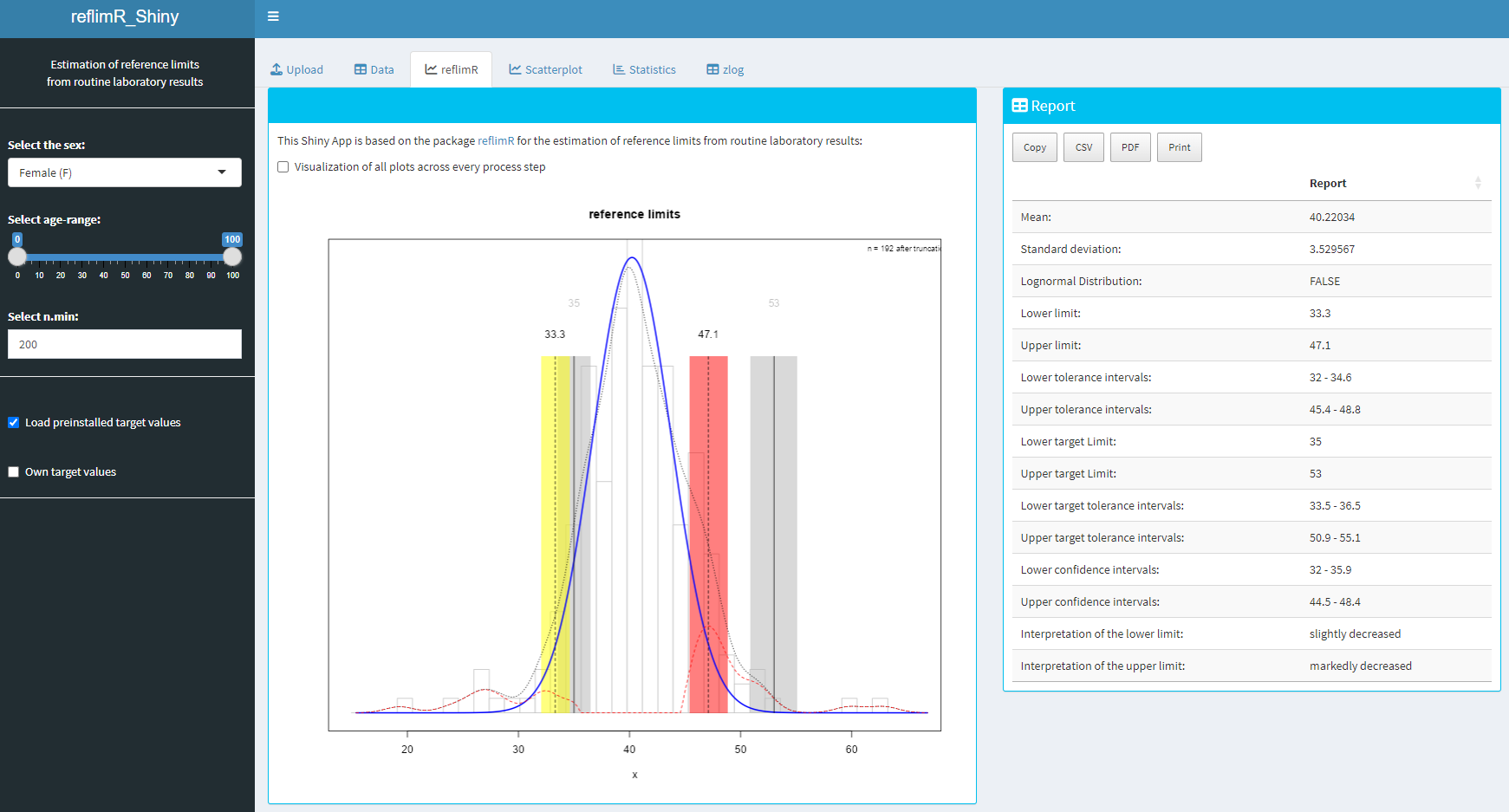Export the report as PDF
Viewport: 1509px width, 812px height.
click(1130, 147)
